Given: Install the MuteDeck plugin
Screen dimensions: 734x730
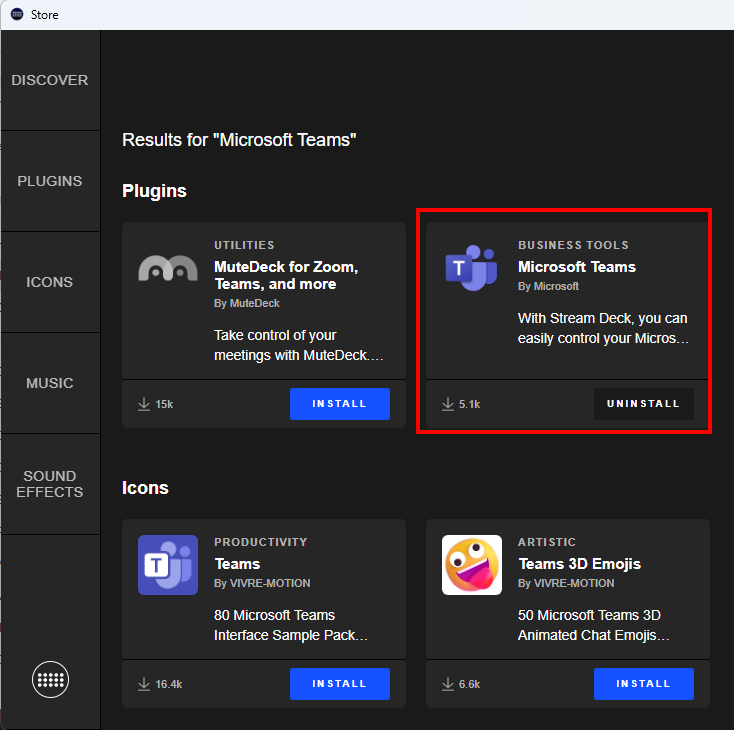Looking at the screenshot, I should (x=339, y=404).
